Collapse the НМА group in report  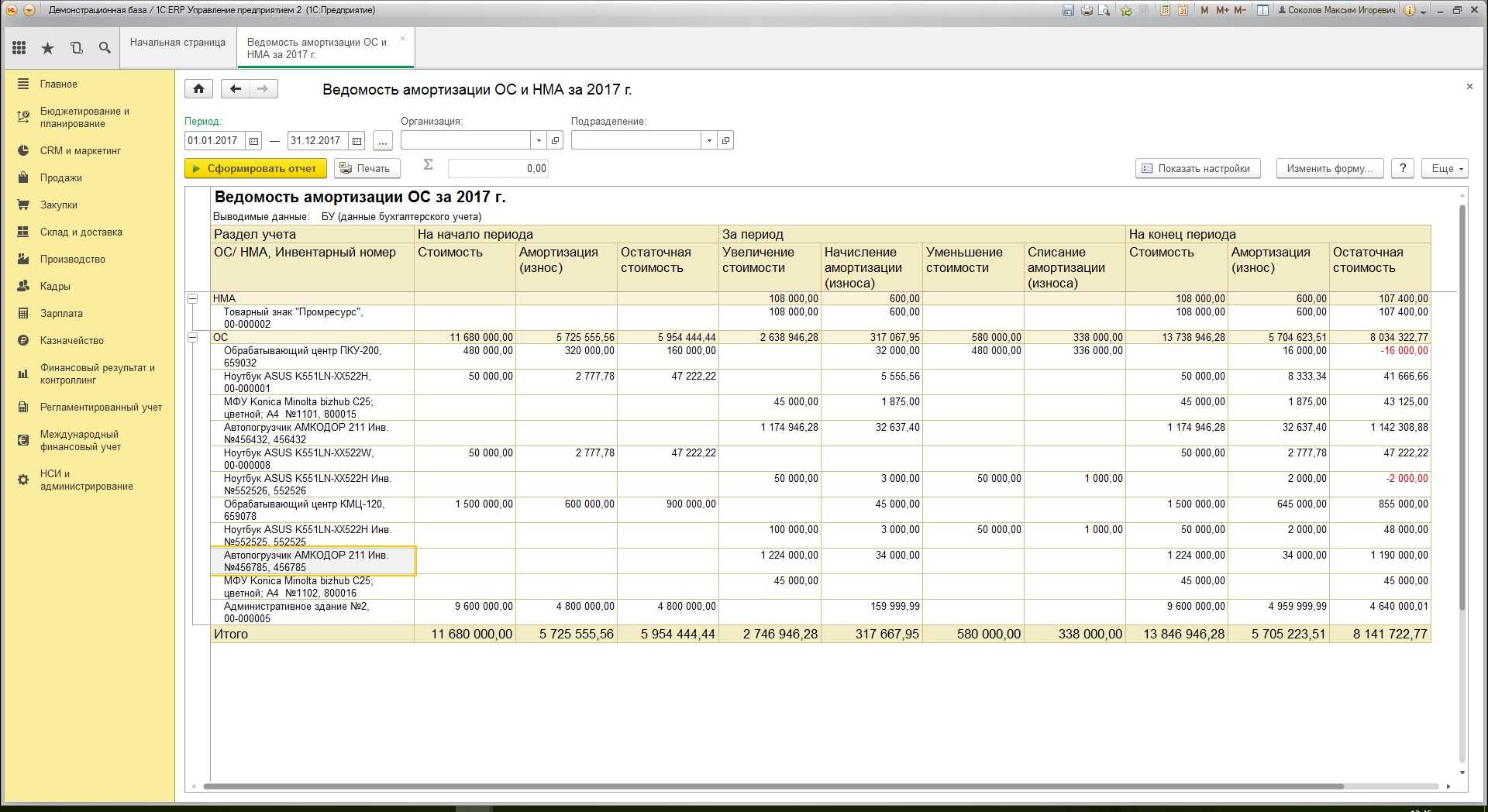click(192, 298)
